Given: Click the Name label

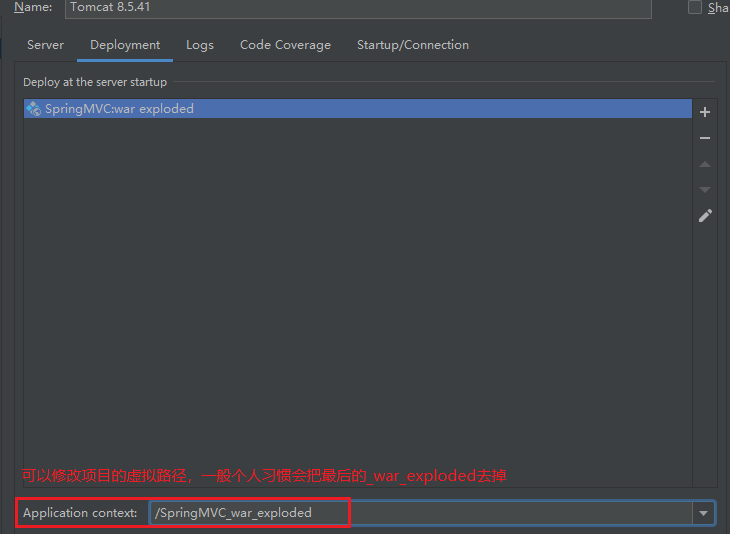Looking at the screenshot, I should click(x=33, y=7).
